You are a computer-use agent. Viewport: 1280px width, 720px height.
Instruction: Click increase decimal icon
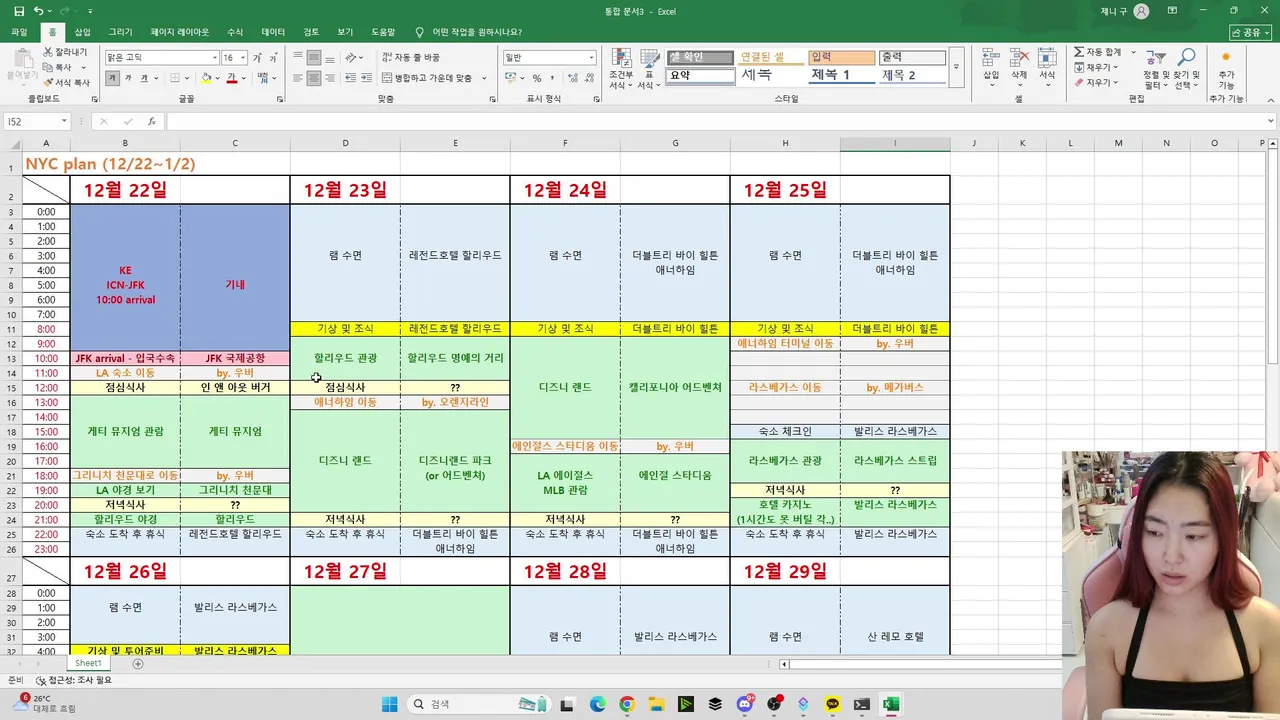pyautogui.click(x=571, y=78)
